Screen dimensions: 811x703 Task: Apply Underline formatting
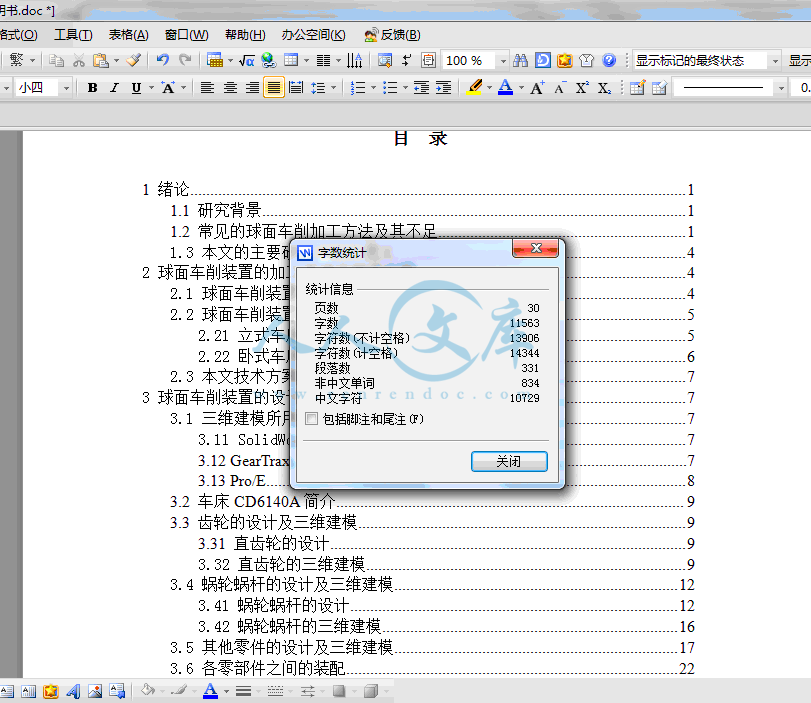click(136, 88)
